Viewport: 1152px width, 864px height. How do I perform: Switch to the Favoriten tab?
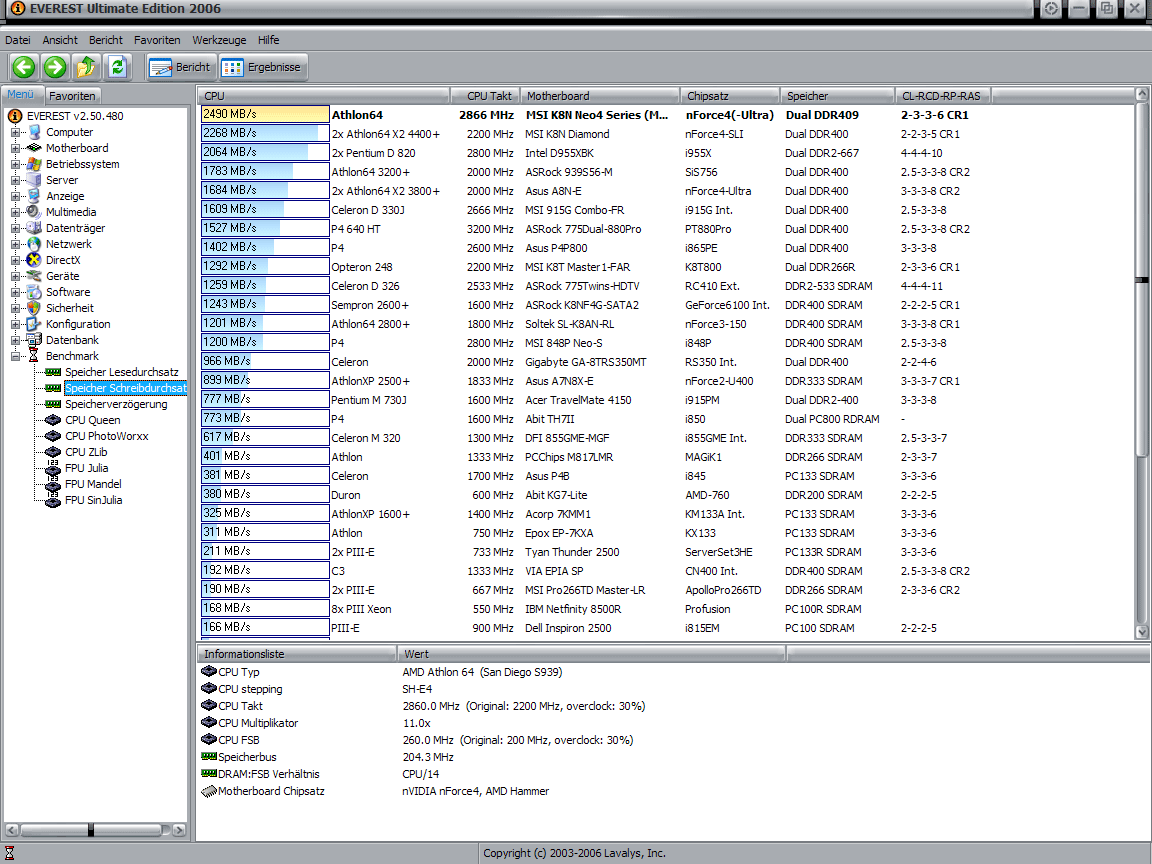click(72, 96)
